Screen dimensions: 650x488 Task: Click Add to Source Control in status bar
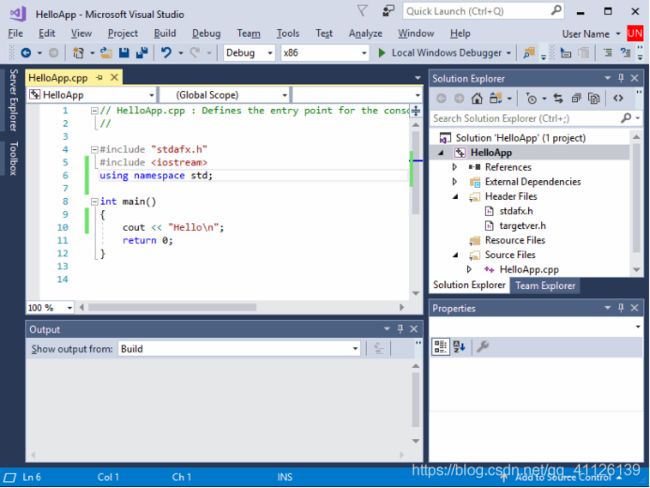coord(563,477)
